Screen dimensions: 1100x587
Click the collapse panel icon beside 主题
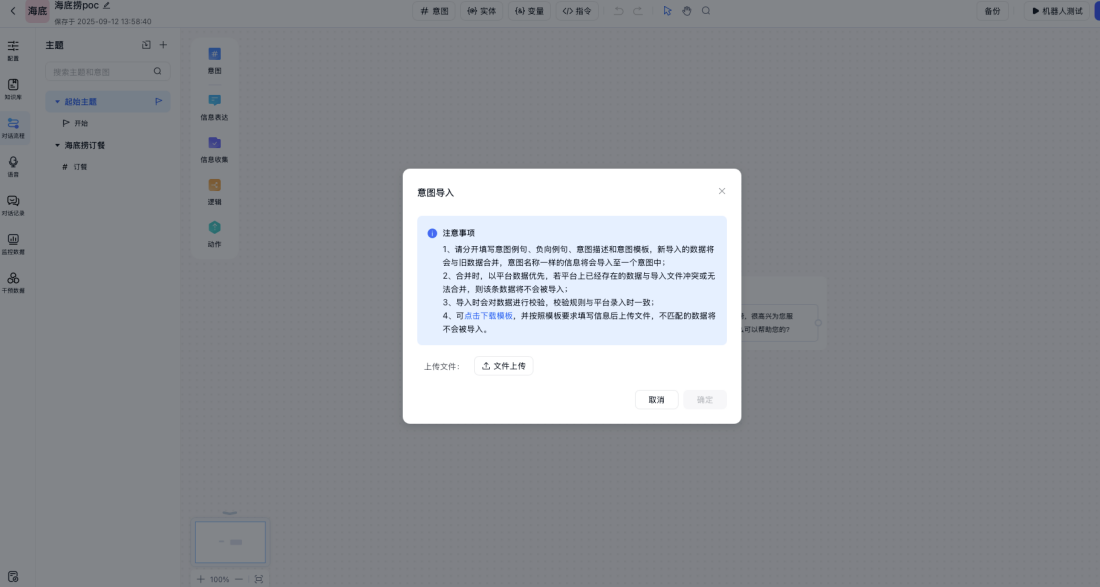pos(146,44)
